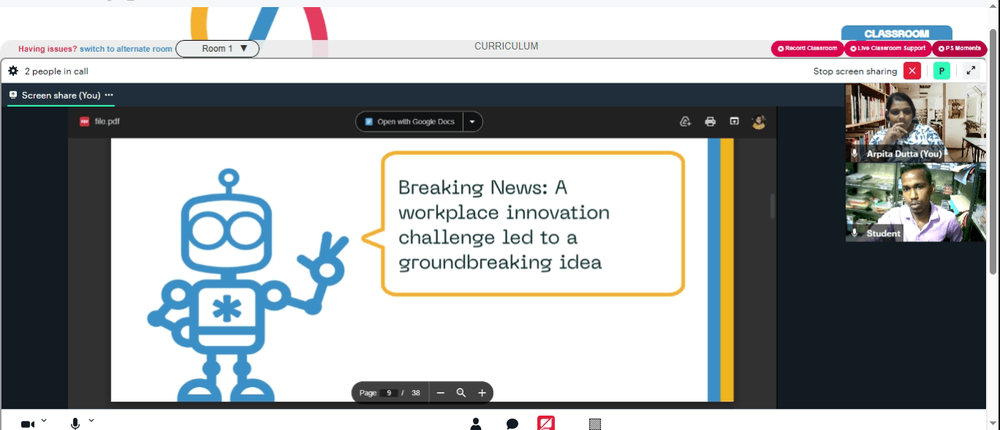1000x430 pixels.
Task: Expand microphone options chevron
Action: click(91, 420)
